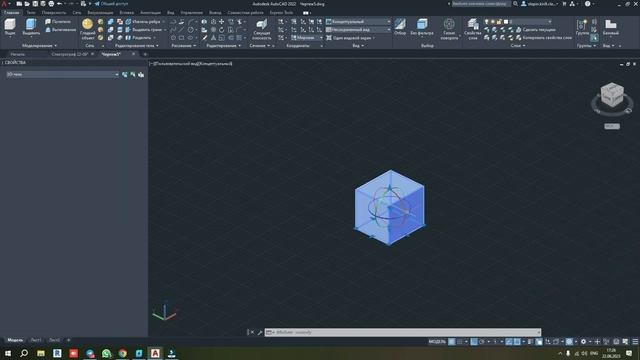Select the Union solid boolean icon
640x360 pixels.
point(111,22)
